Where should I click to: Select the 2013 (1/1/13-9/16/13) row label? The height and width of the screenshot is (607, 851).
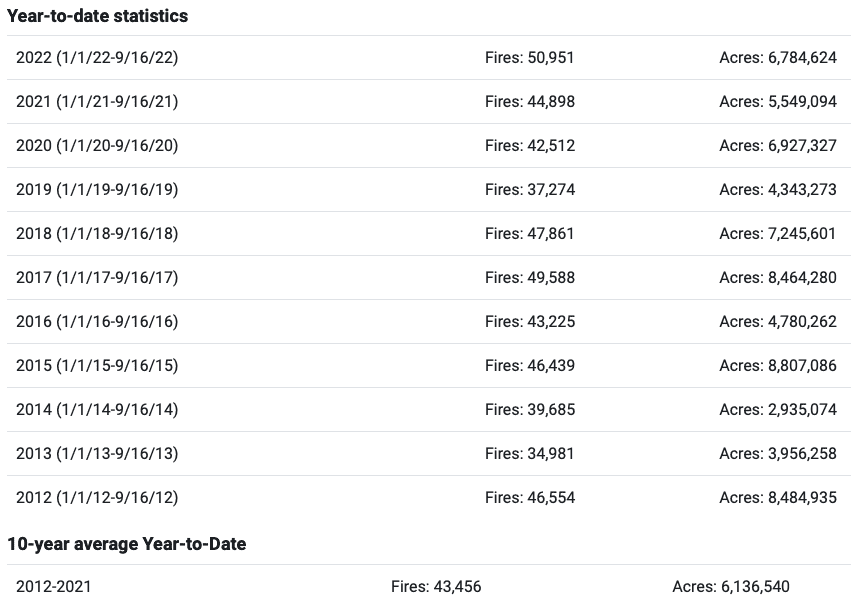click(x=97, y=453)
